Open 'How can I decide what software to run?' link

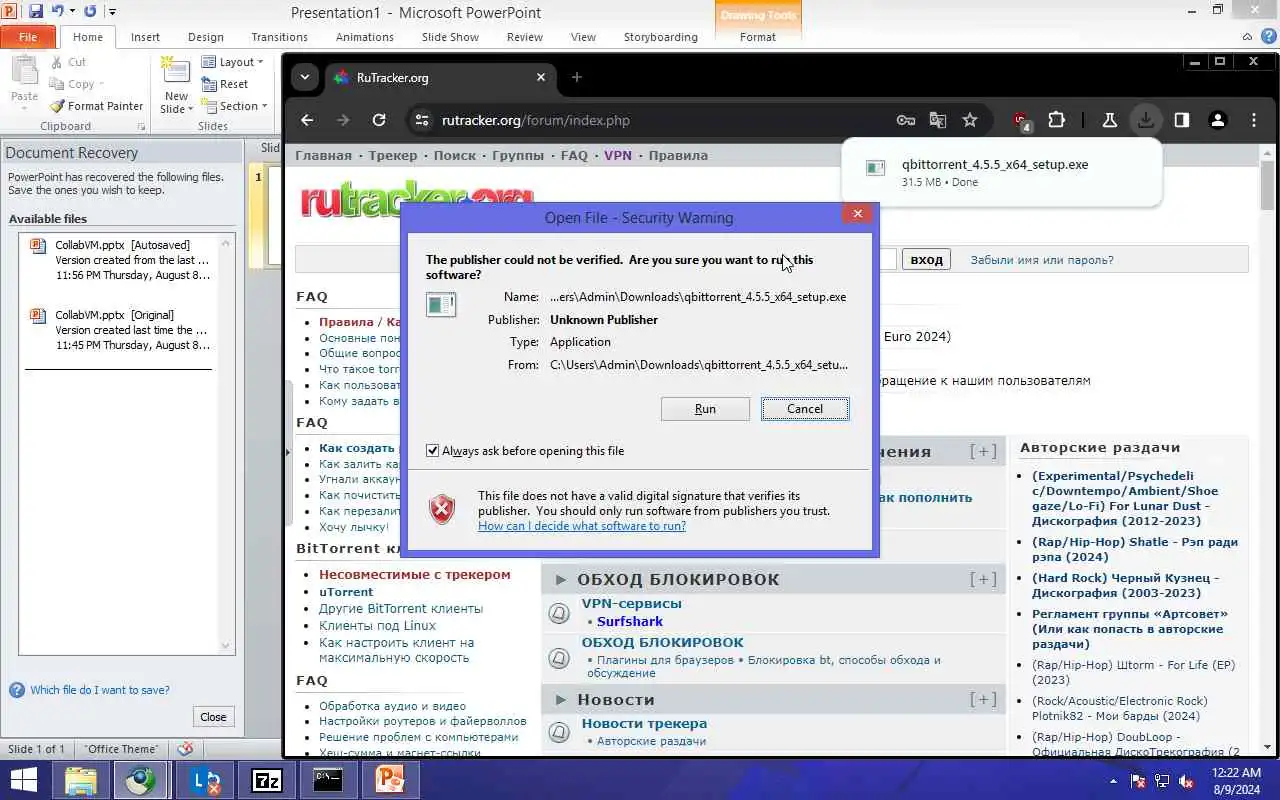coord(582,526)
